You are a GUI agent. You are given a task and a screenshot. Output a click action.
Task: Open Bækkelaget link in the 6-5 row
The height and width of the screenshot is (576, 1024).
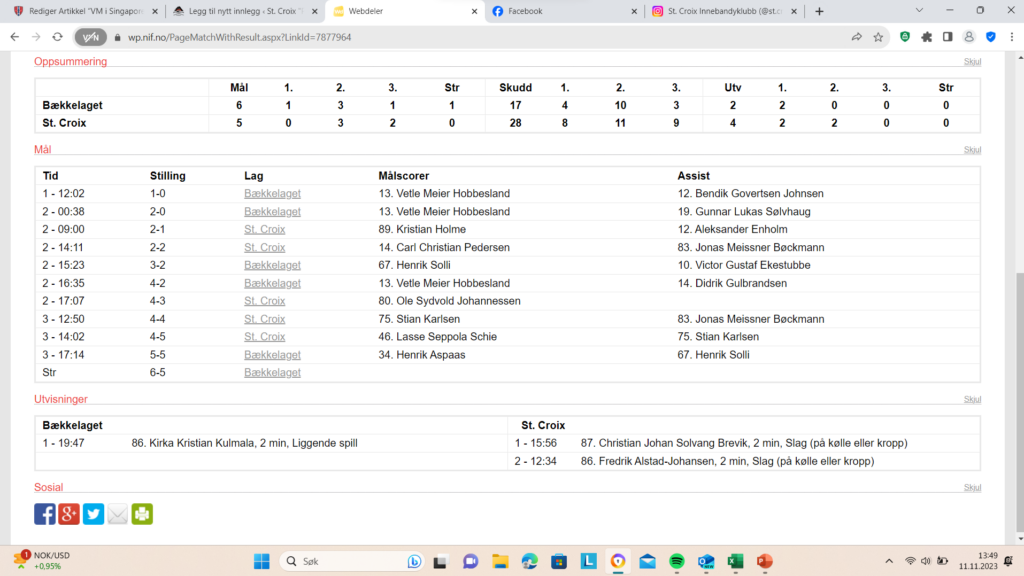point(272,372)
